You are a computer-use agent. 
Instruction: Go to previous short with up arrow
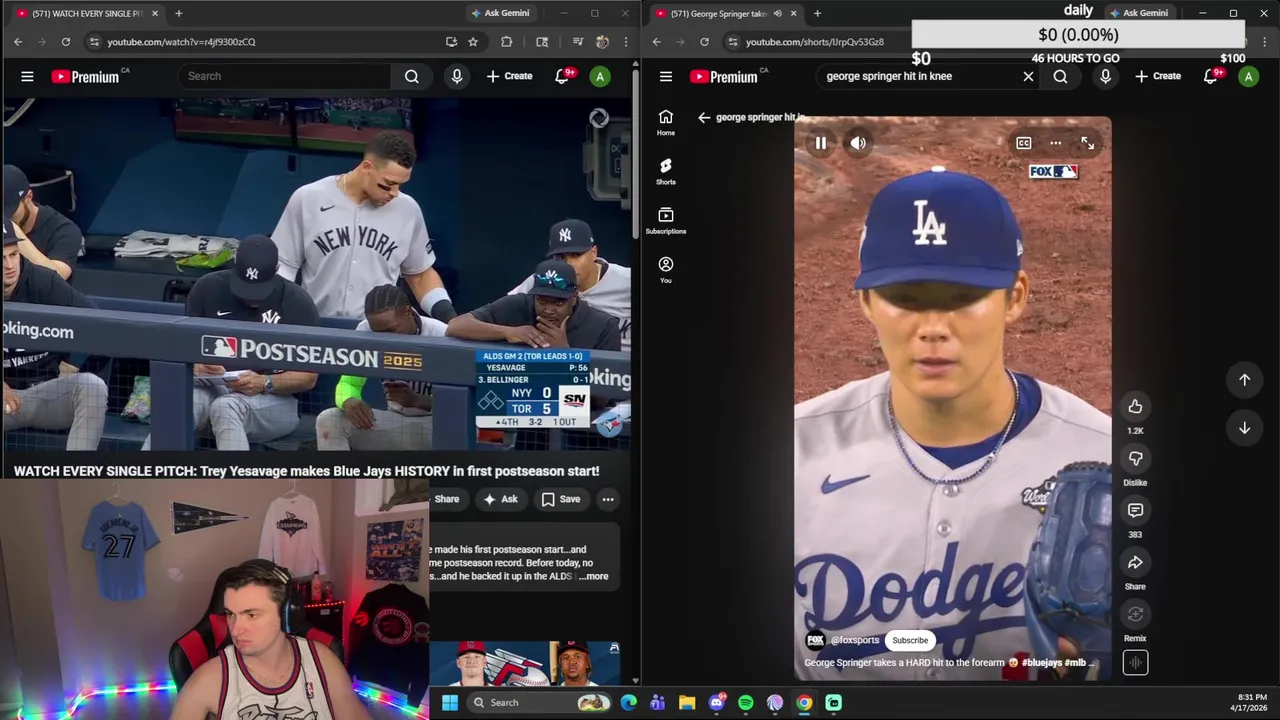click(1244, 380)
